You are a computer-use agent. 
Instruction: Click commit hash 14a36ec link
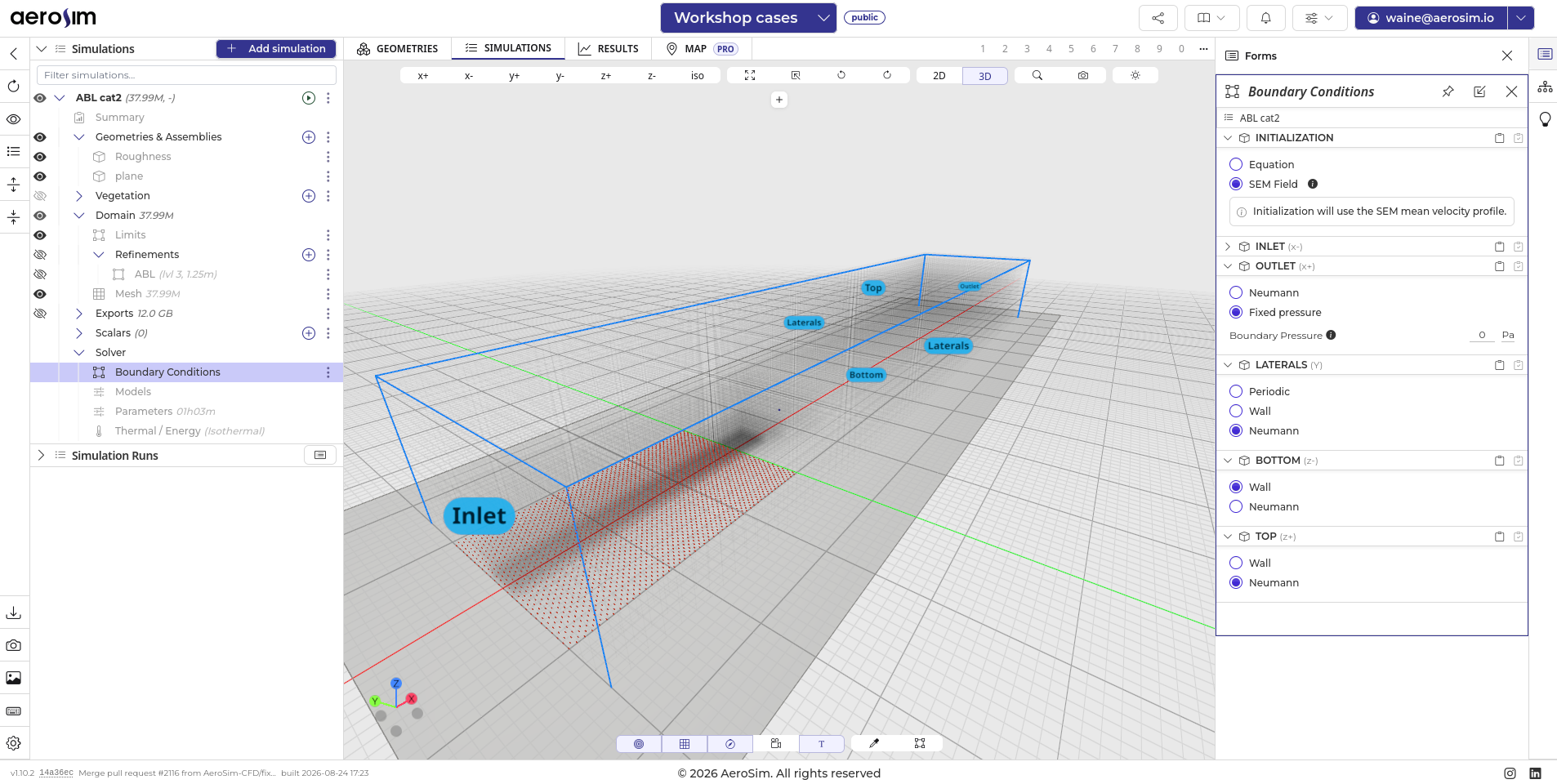56,773
